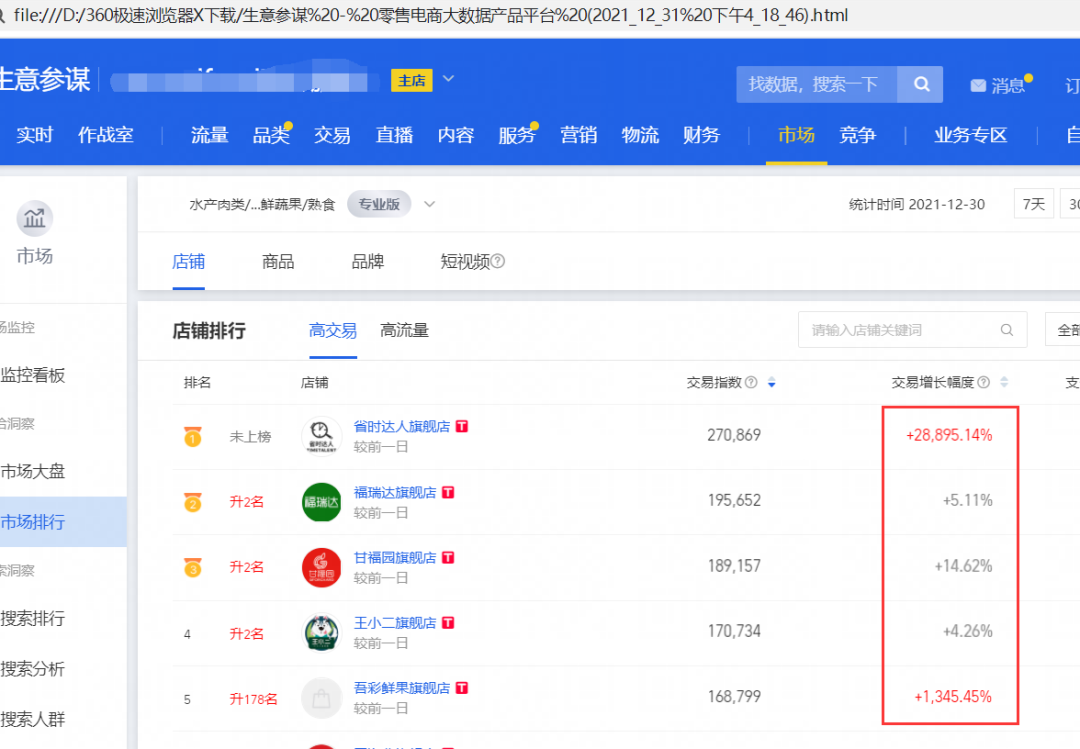This screenshot has height=749, width=1080.
Task: Focus the 找数据，搜索一下 search field
Action: (817, 85)
